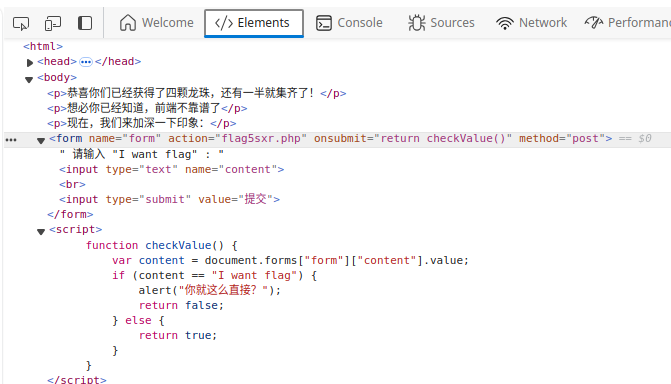Toggle device emulation icon
This screenshot has width=671, height=384.
53,23
